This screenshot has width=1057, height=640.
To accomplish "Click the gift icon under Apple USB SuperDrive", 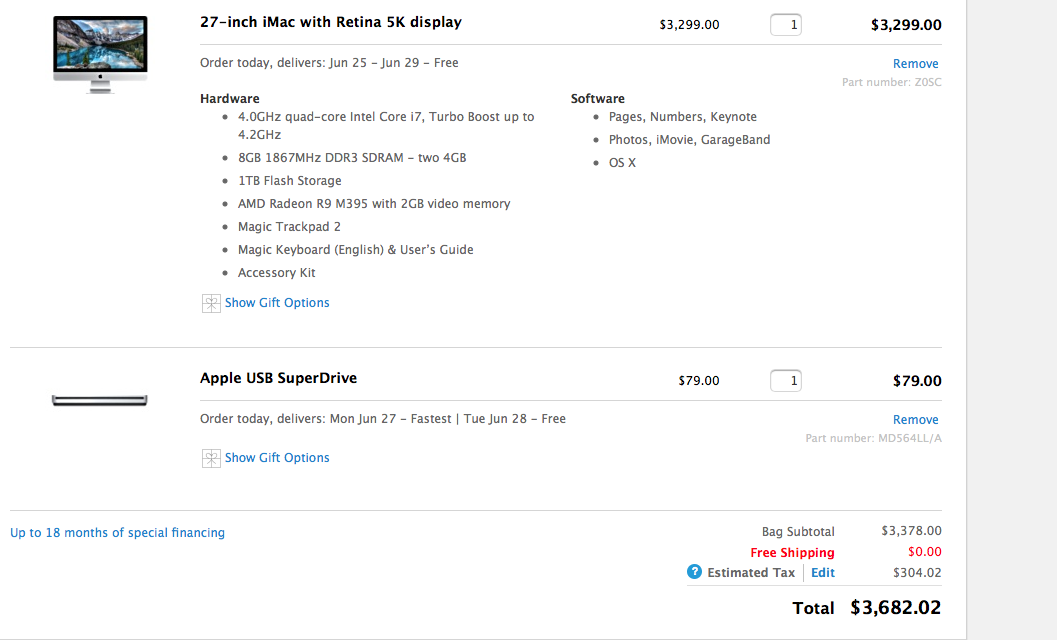I will coord(210,458).
